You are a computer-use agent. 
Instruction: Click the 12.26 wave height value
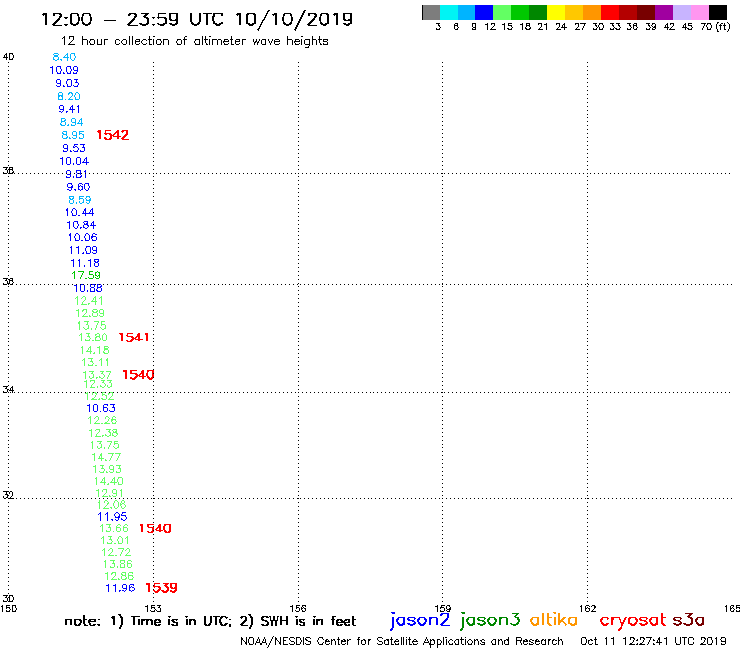tap(102, 421)
